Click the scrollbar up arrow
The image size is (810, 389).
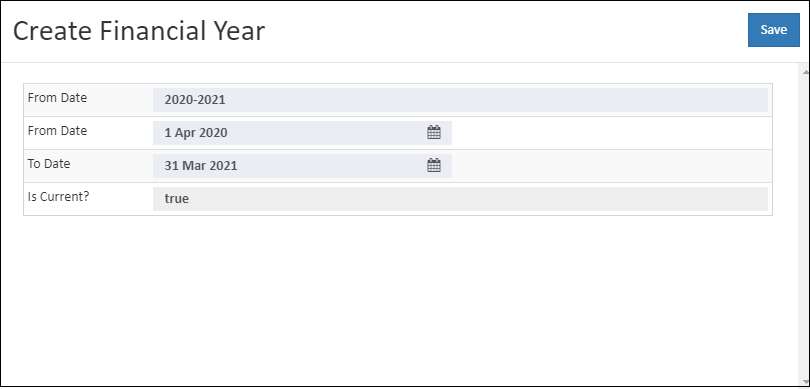pyautogui.click(x=805, y=72)
